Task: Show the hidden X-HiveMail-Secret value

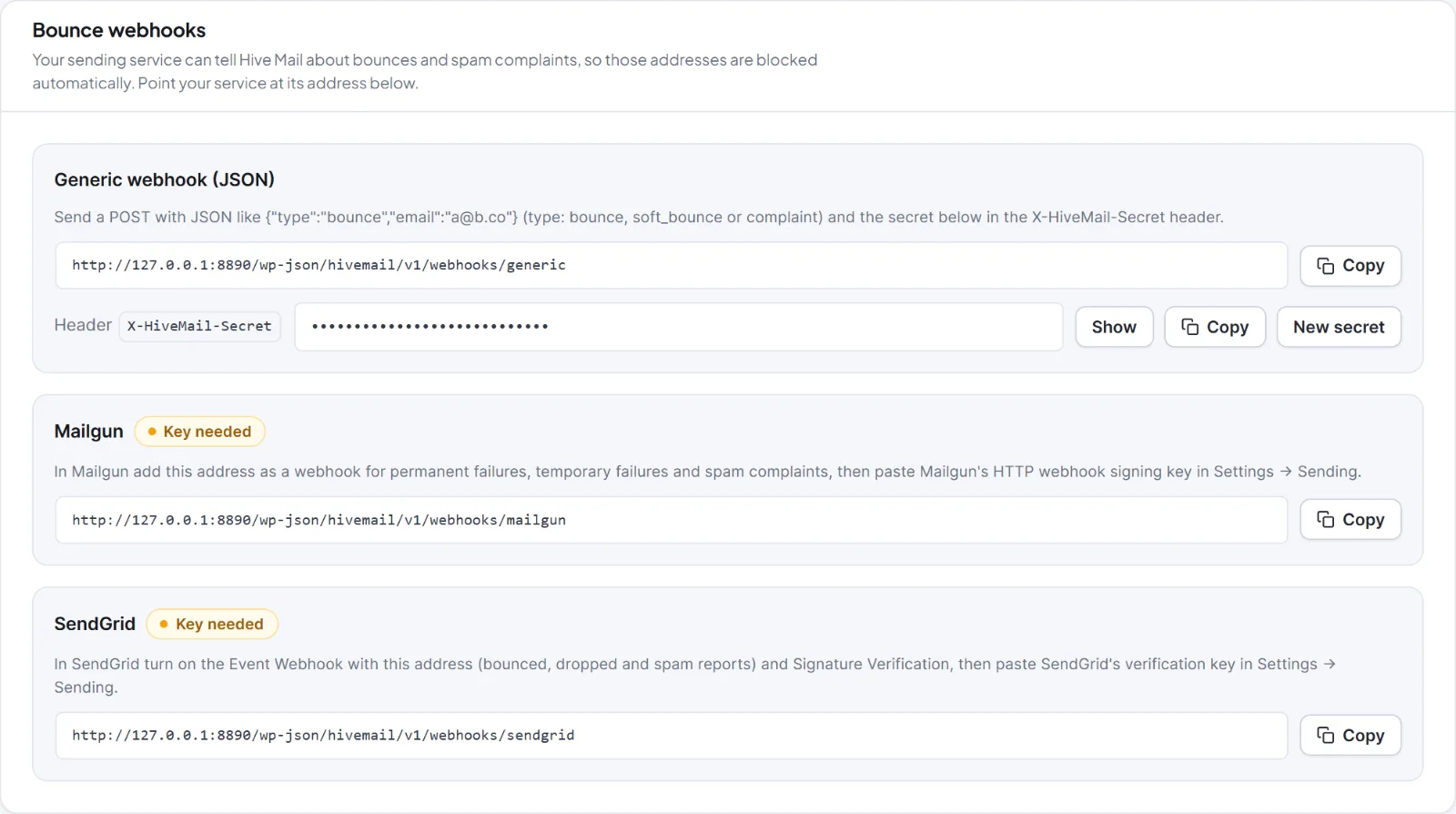Action: pos(1114,327)
